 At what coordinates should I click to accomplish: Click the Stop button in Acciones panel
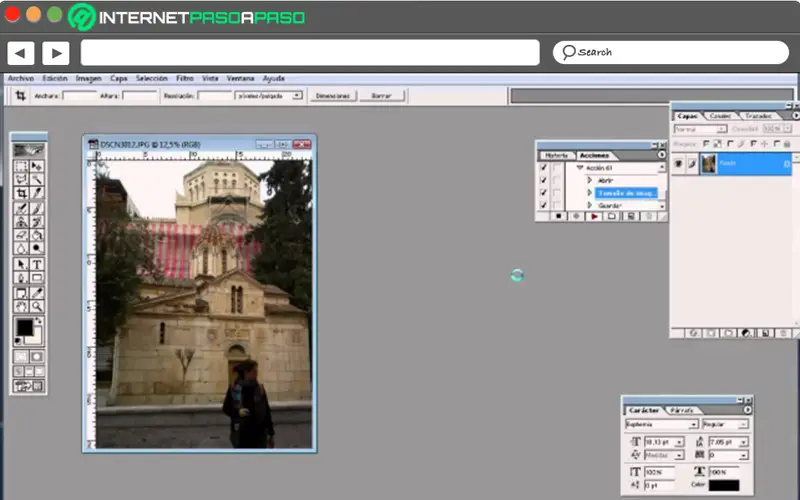(560, 216)
